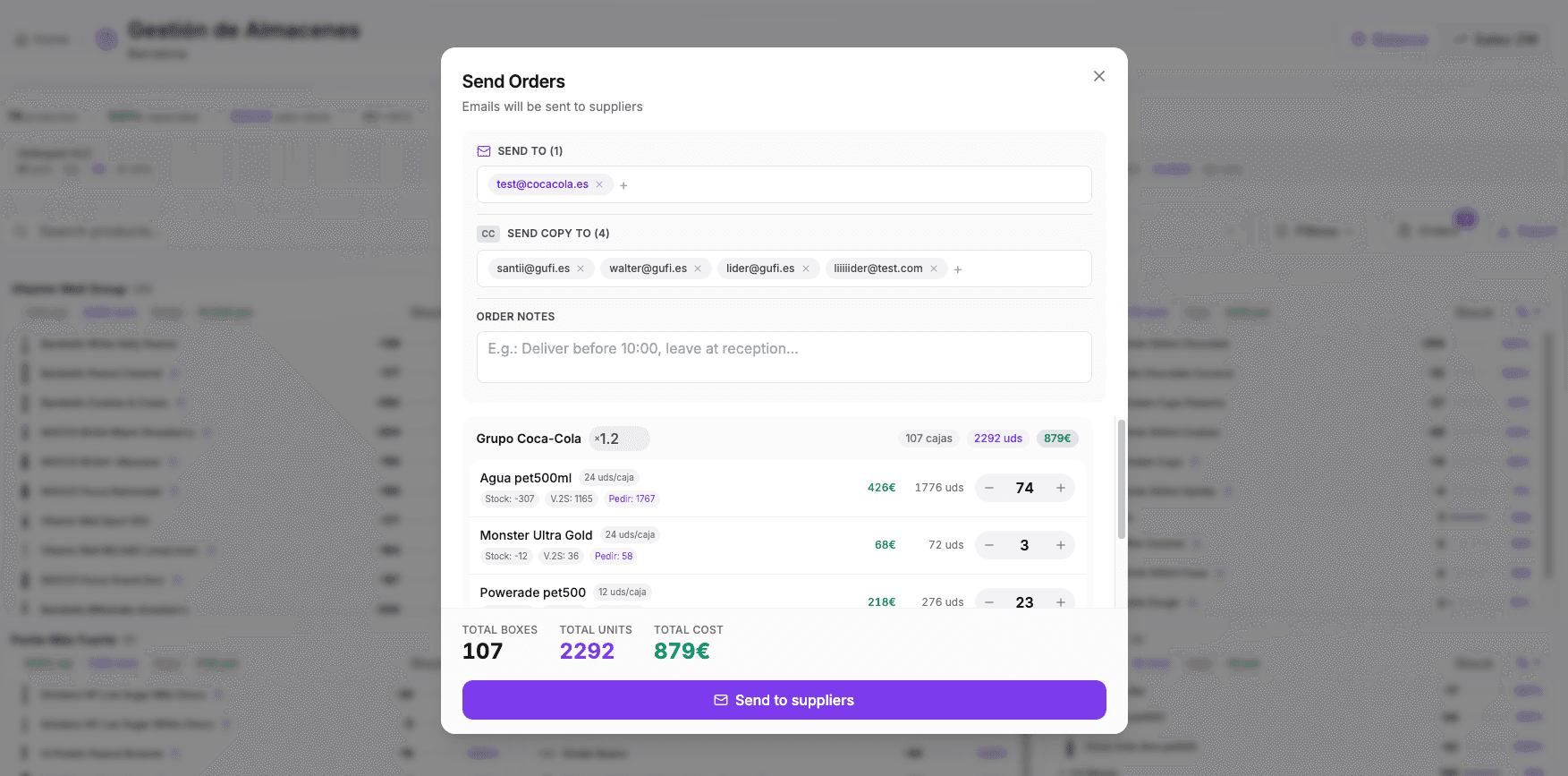Add another recipient in Send To
This screenshot has width=1568, height=776.
[623, 185]
